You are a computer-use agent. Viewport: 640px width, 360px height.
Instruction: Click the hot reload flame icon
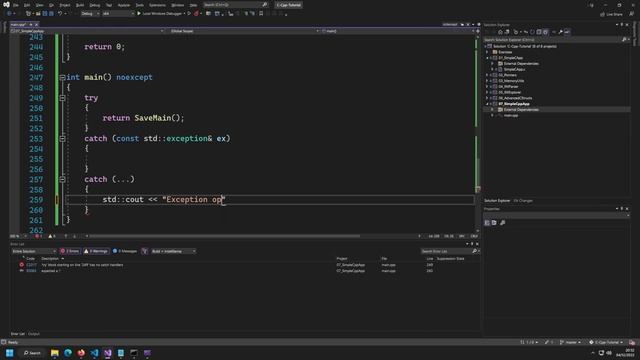click(x=196, y=13)
